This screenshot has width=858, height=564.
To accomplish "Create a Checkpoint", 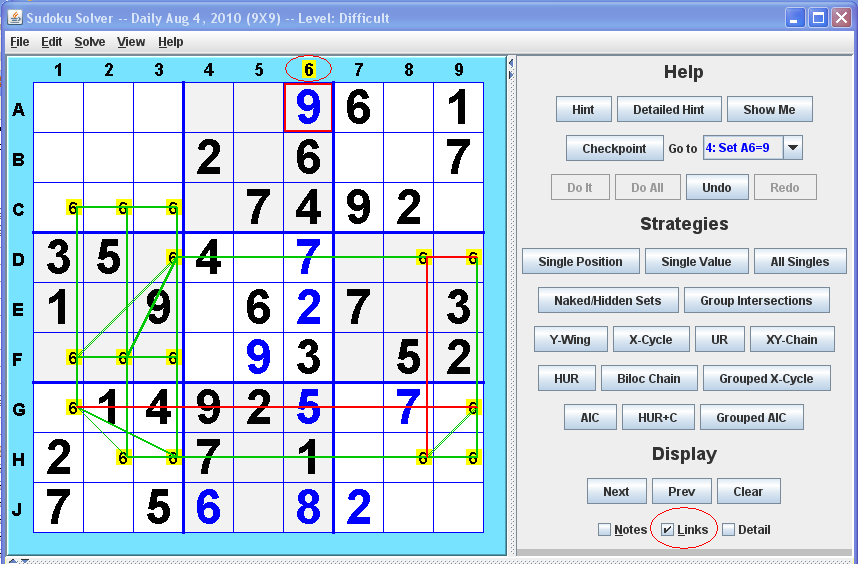I will click(614, 148).
